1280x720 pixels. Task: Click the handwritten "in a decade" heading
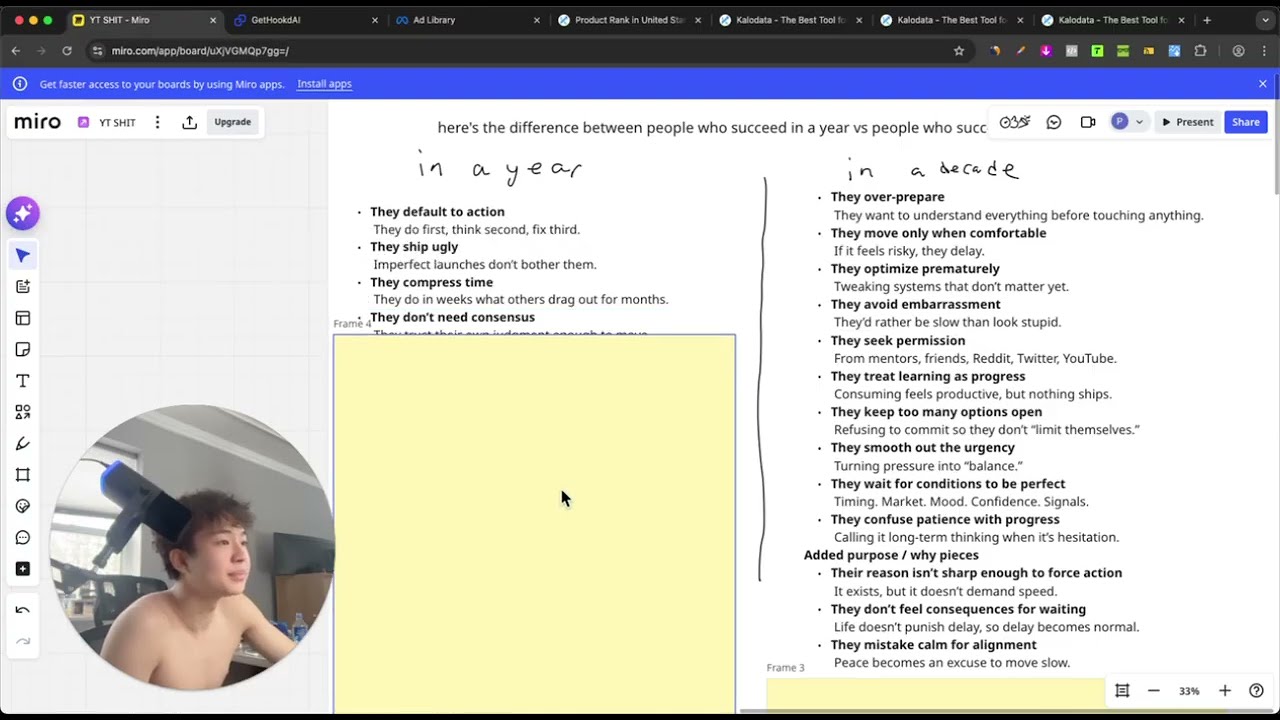point(933,169)
